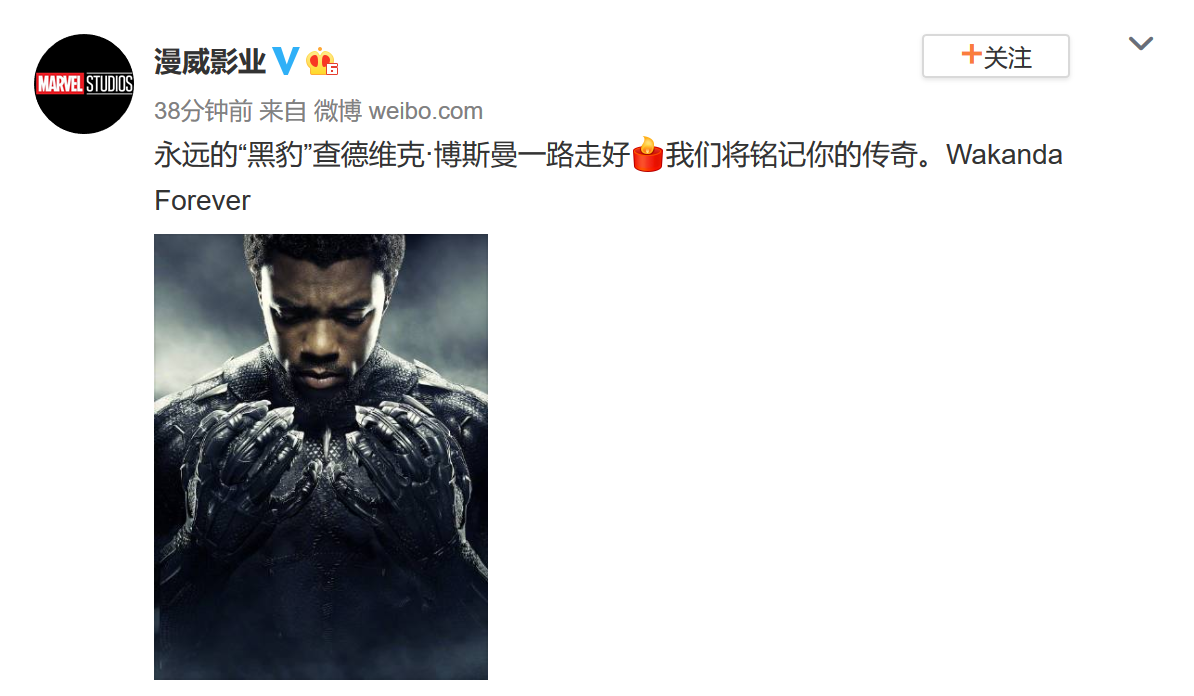Click the STUDIOS text inside the avatar
The height and width of the screenshot is (696, 1194).
tap(109, 84)
